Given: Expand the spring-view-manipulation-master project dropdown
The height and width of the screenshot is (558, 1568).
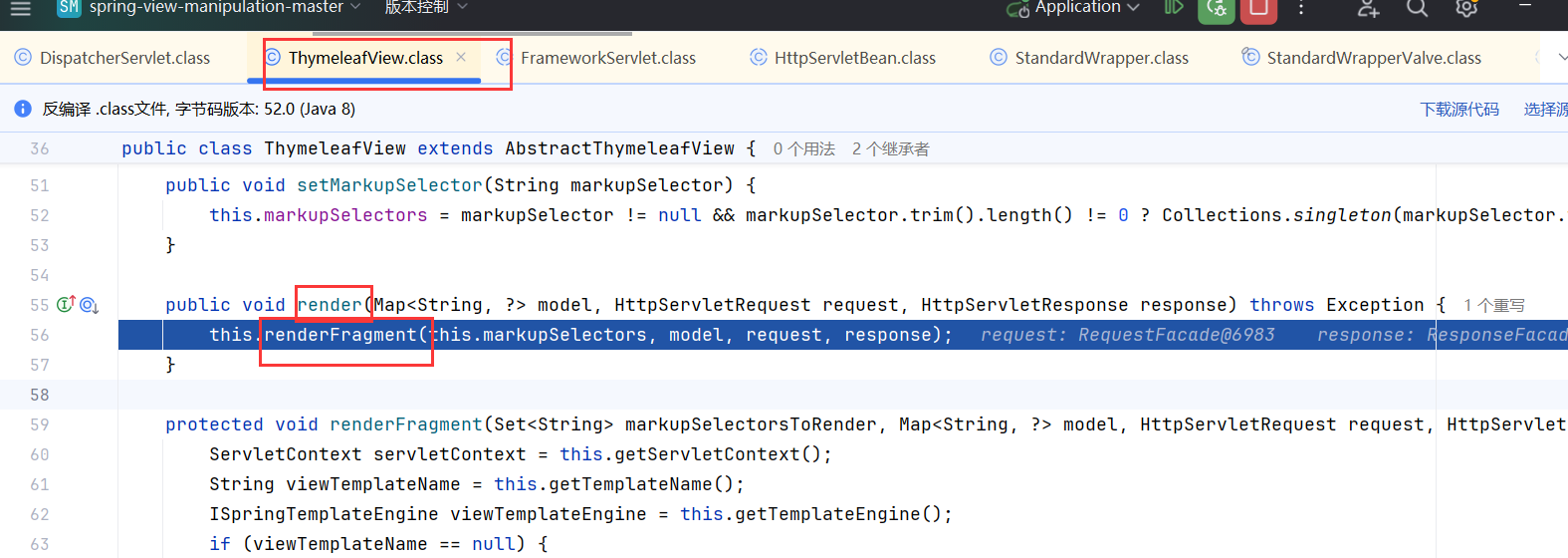Looking at the screenshot, I should 215,8.
